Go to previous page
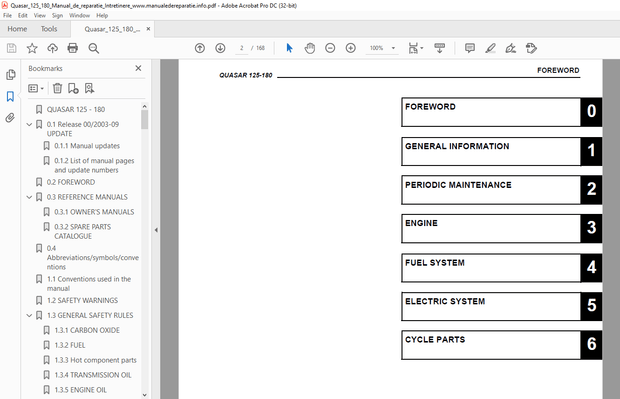The width and height of the screenshot is (620, 399). click(x=200, y=48)
